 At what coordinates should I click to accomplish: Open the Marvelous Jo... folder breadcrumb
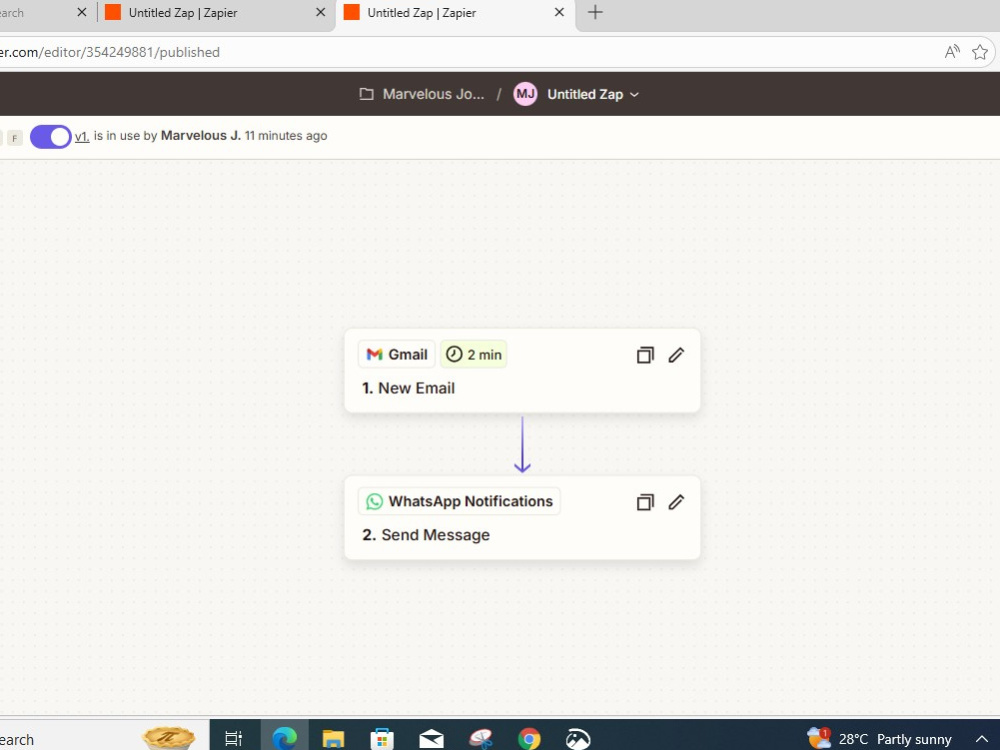433,94
